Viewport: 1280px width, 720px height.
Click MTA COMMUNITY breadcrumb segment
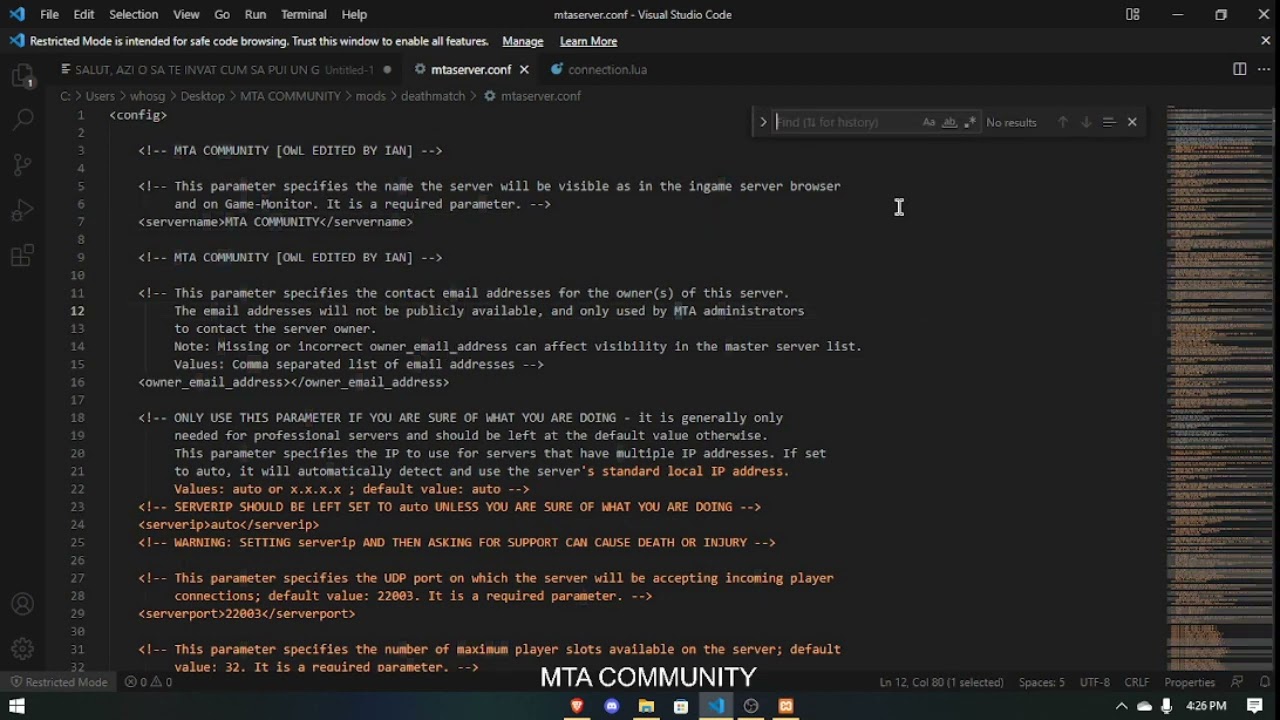pos(290,96)
